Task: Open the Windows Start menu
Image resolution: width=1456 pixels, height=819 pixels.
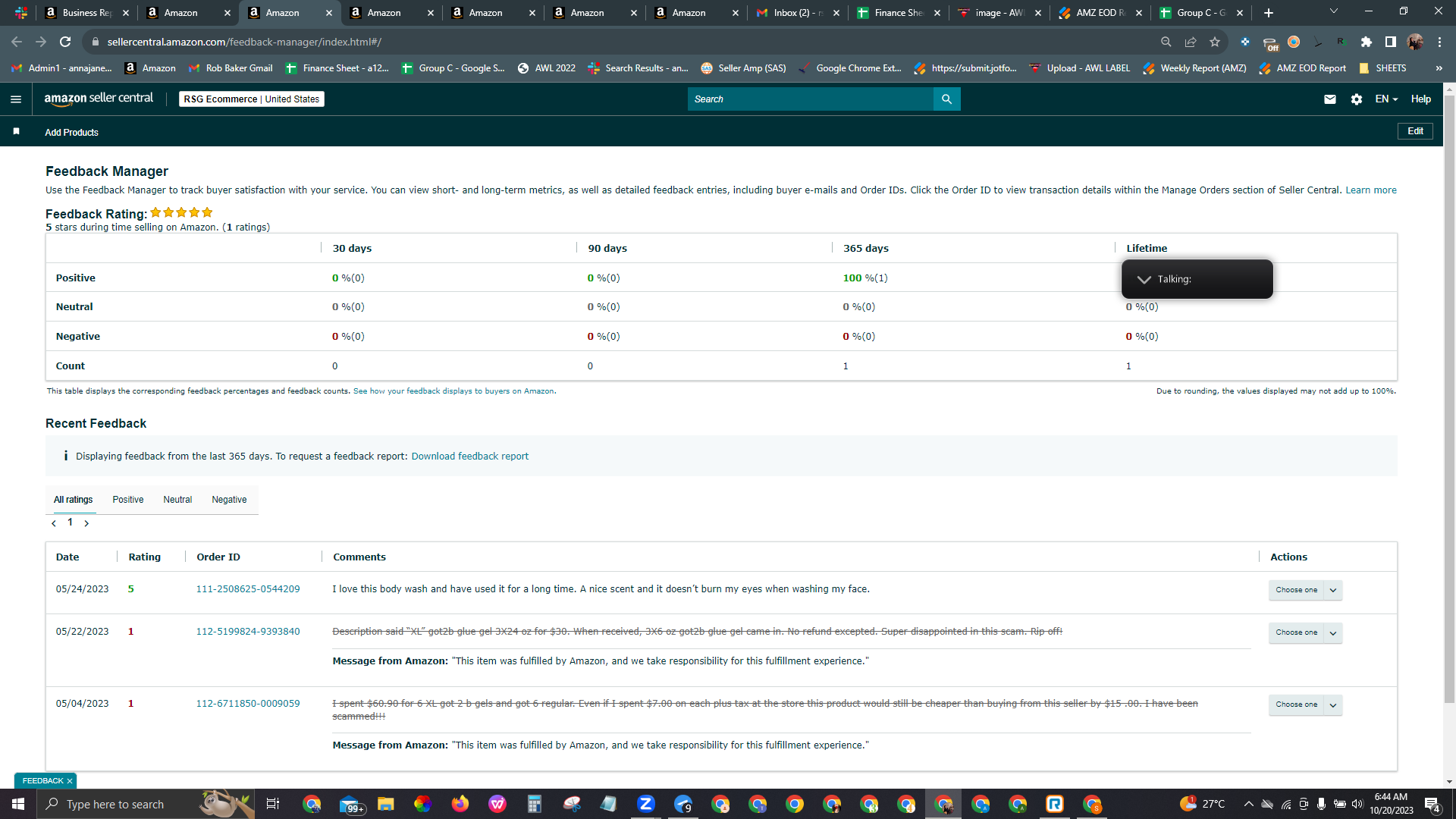Action: coord(18,804)
